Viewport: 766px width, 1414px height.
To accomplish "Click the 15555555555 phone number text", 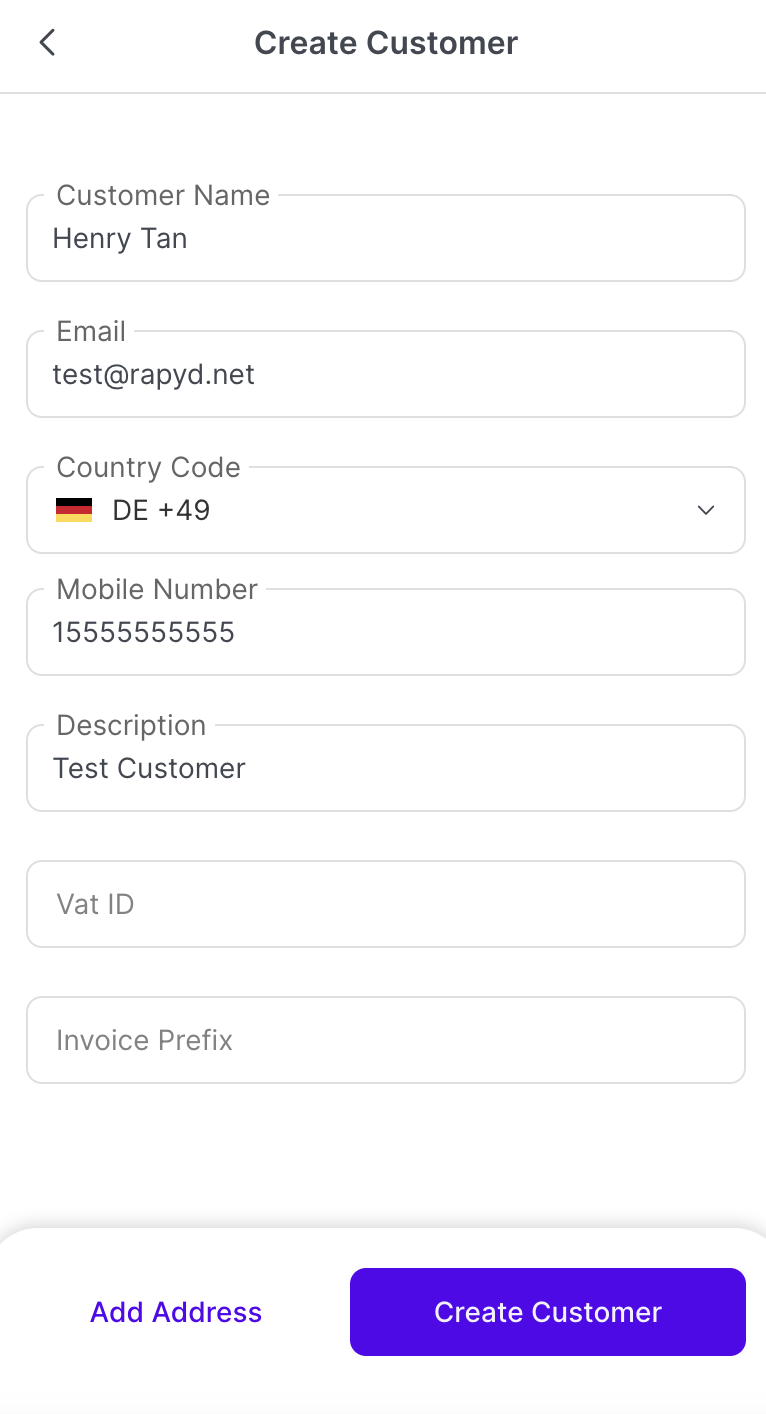I will tap(144, 633).
